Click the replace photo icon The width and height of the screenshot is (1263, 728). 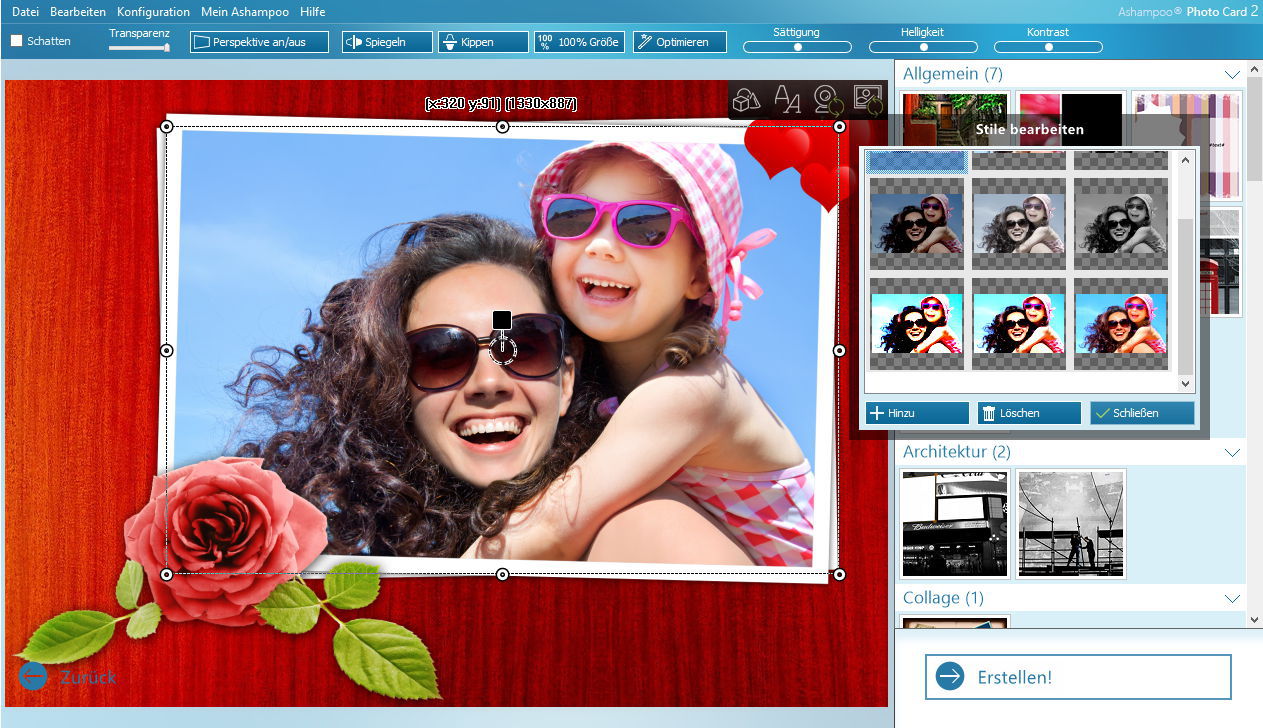pos(868,99)
